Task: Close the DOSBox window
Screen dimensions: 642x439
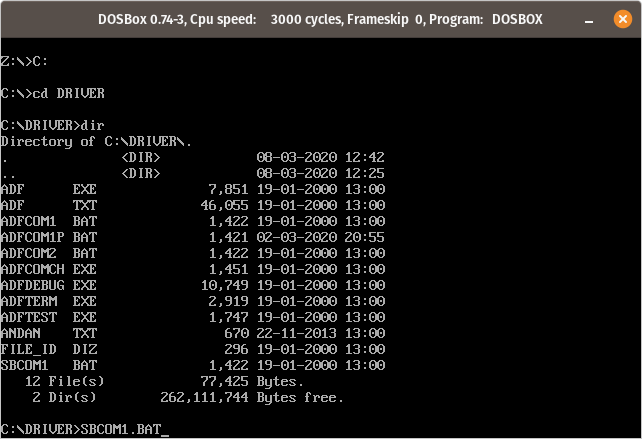Action: point(622,19)
